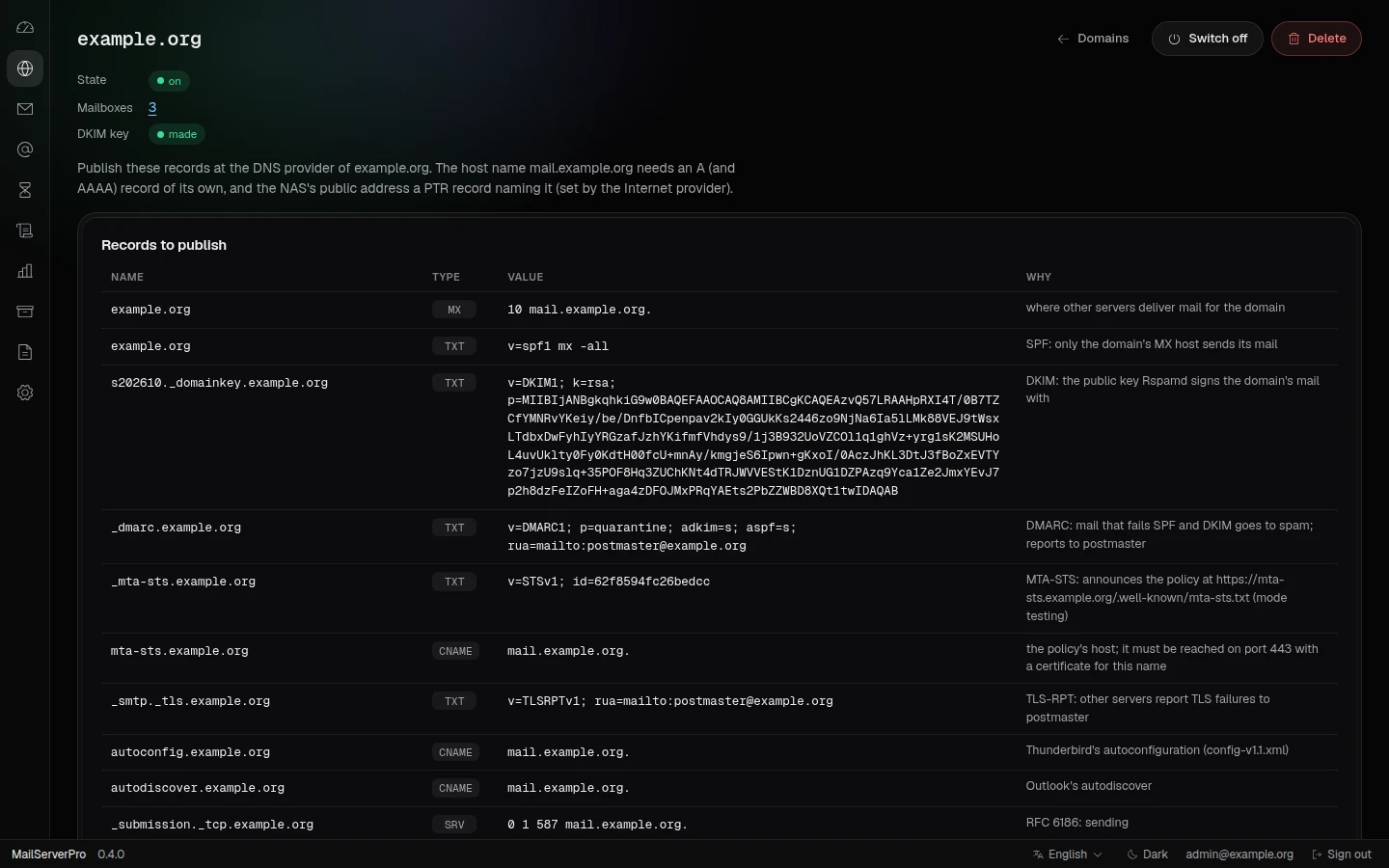Open the English language dropdown
Image resolution: width=1389 pixels, height=868 pixels.
(x=1067, y=854)
